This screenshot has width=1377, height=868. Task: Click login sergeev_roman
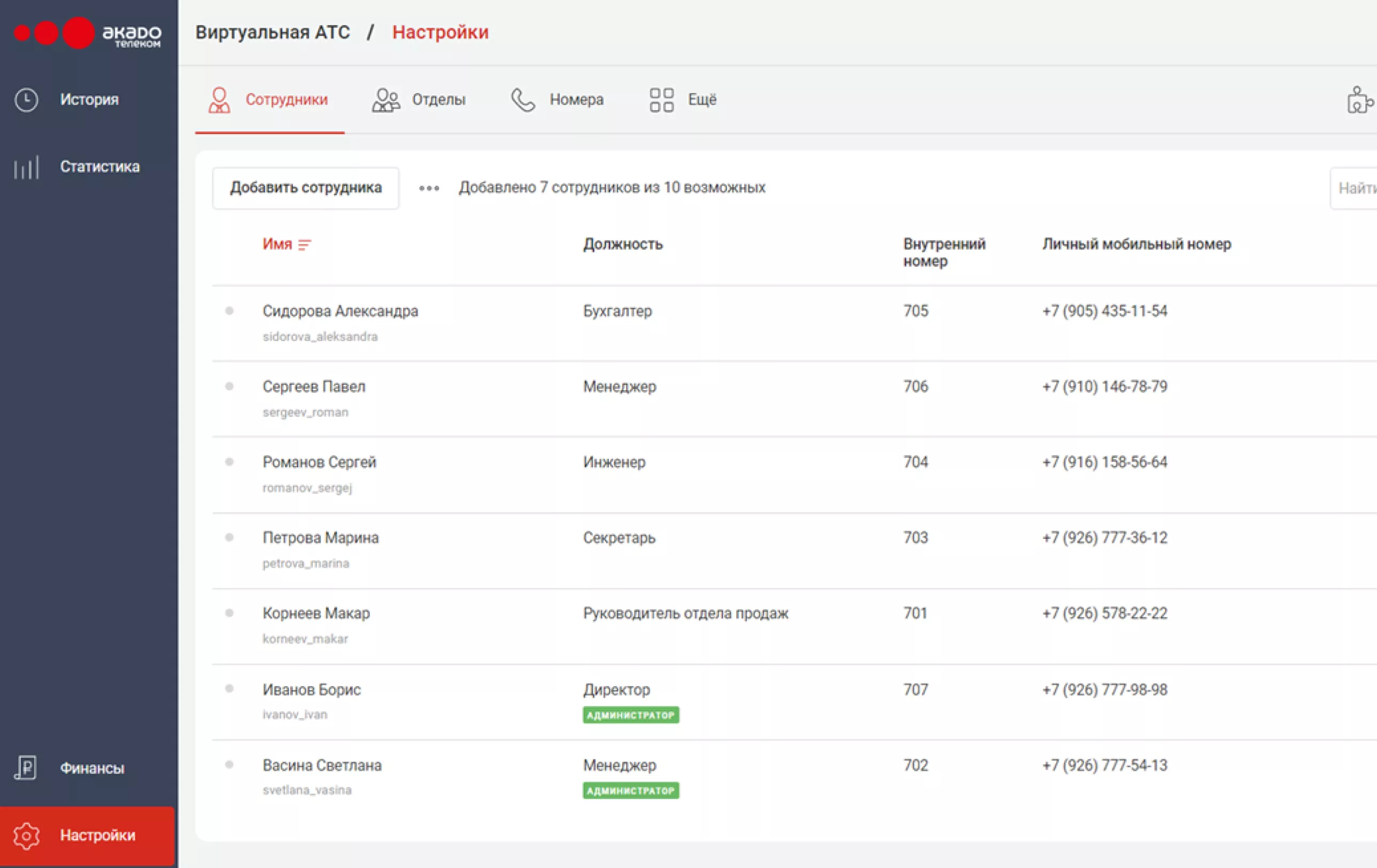coord(305,412)
